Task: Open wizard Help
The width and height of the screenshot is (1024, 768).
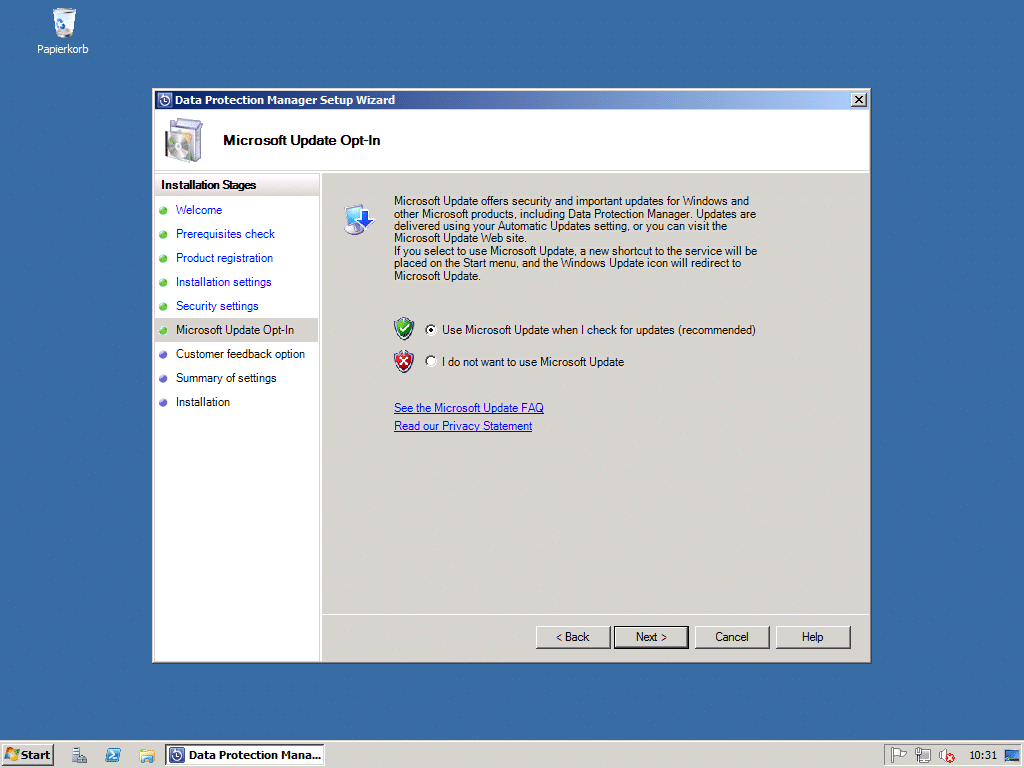Action: pyautogui.click(x=813, y=637)
